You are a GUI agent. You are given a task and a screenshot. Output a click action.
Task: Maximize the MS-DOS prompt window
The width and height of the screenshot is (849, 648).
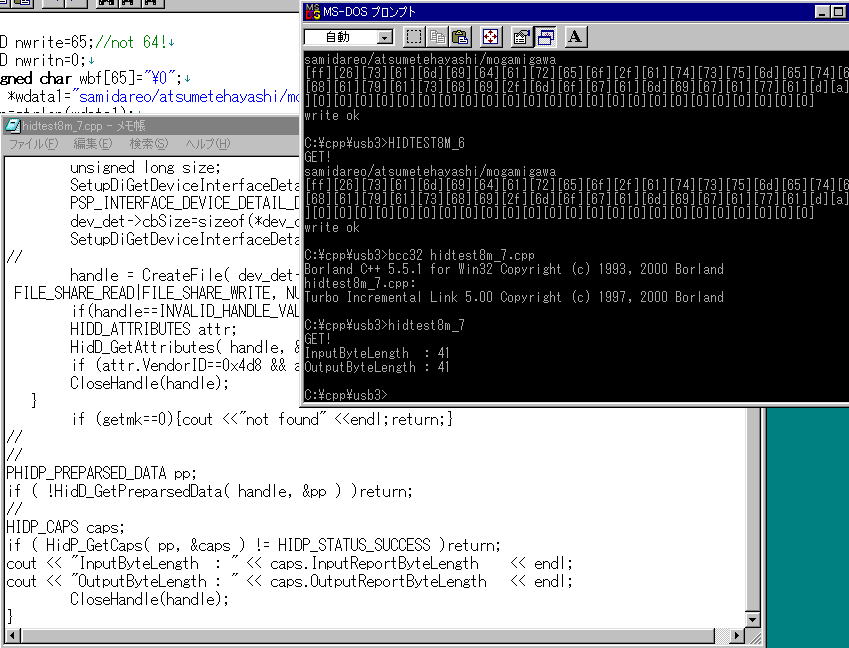pos(839,11)
